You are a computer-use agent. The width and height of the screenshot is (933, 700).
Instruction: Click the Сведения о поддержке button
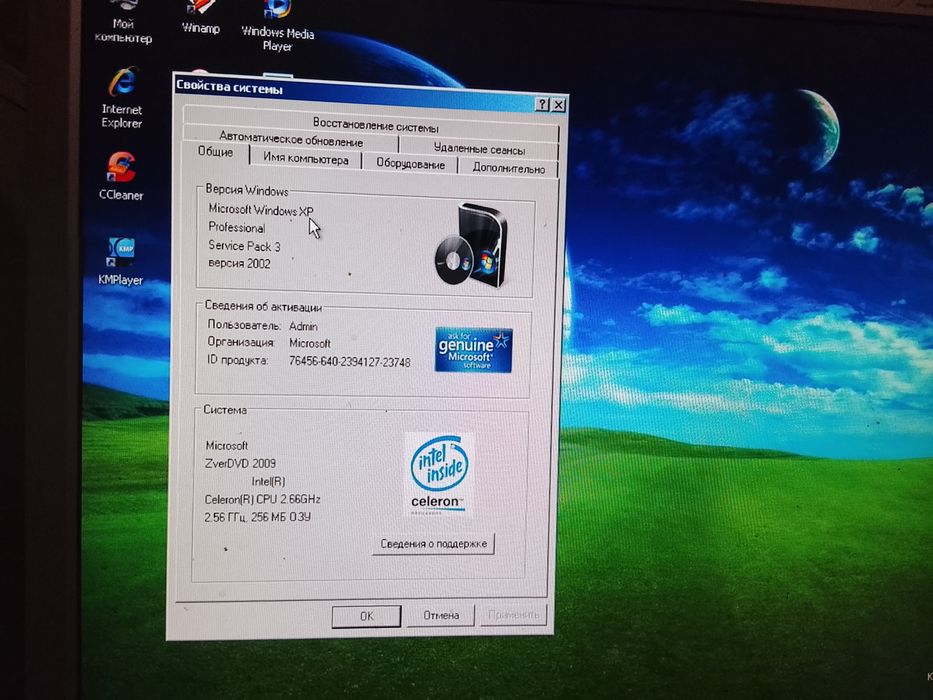pyautogui.click(x=434, y=543)
